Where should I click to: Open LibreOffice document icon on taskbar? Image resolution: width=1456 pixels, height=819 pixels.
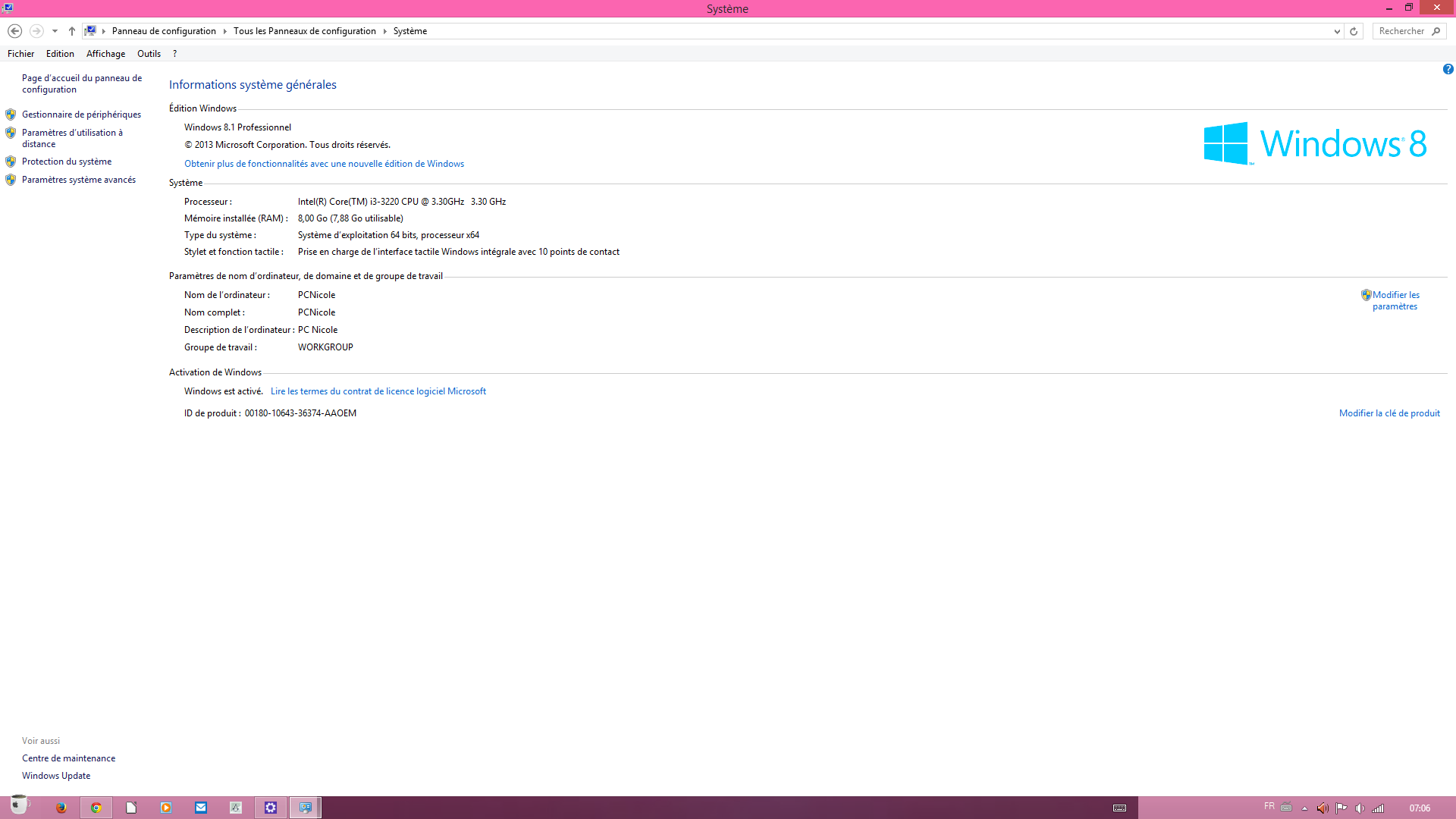coord(131,808)
